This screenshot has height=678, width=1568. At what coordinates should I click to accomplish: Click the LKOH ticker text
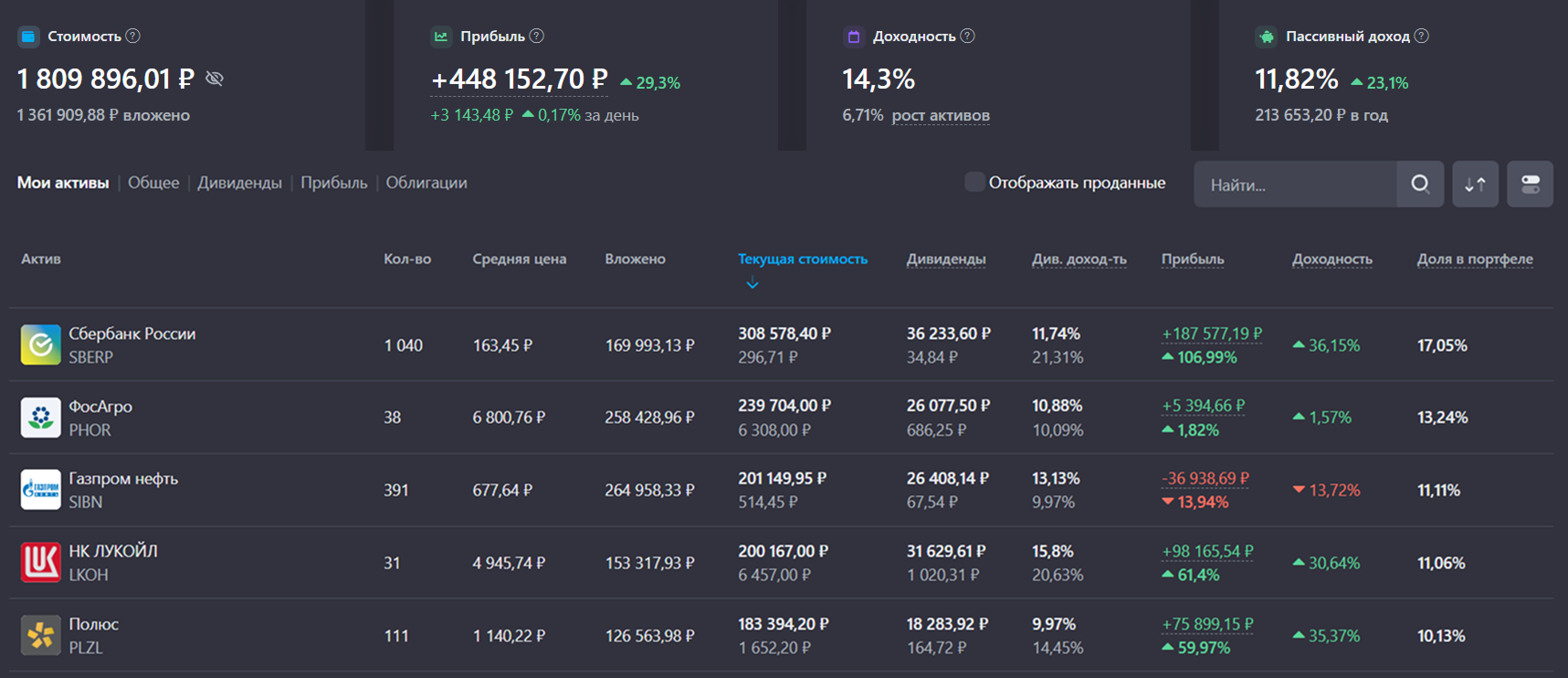pyautogui.click(x=89, y=575)
